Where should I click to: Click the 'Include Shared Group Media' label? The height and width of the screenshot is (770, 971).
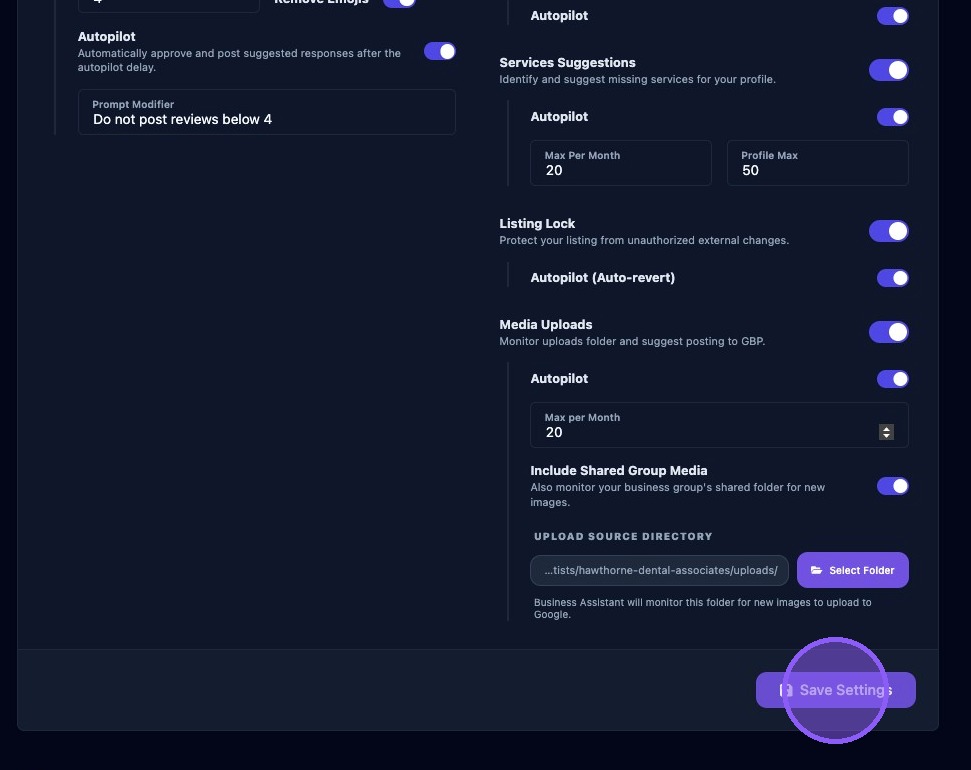pyautogui.click(x=619, y=471)
